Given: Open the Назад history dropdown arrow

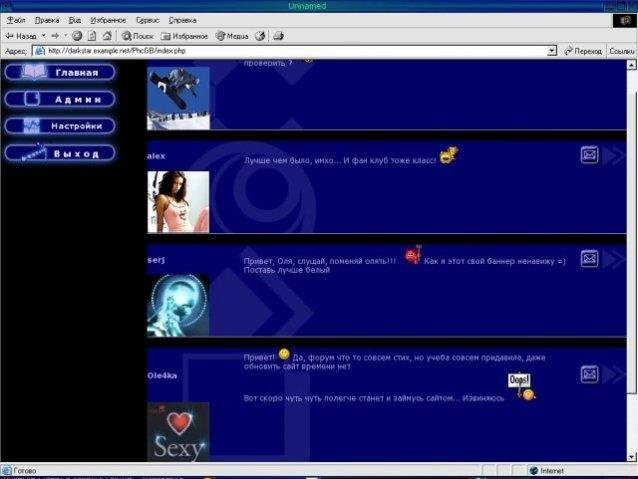Looking at the screenshot, I should point(44,36).
